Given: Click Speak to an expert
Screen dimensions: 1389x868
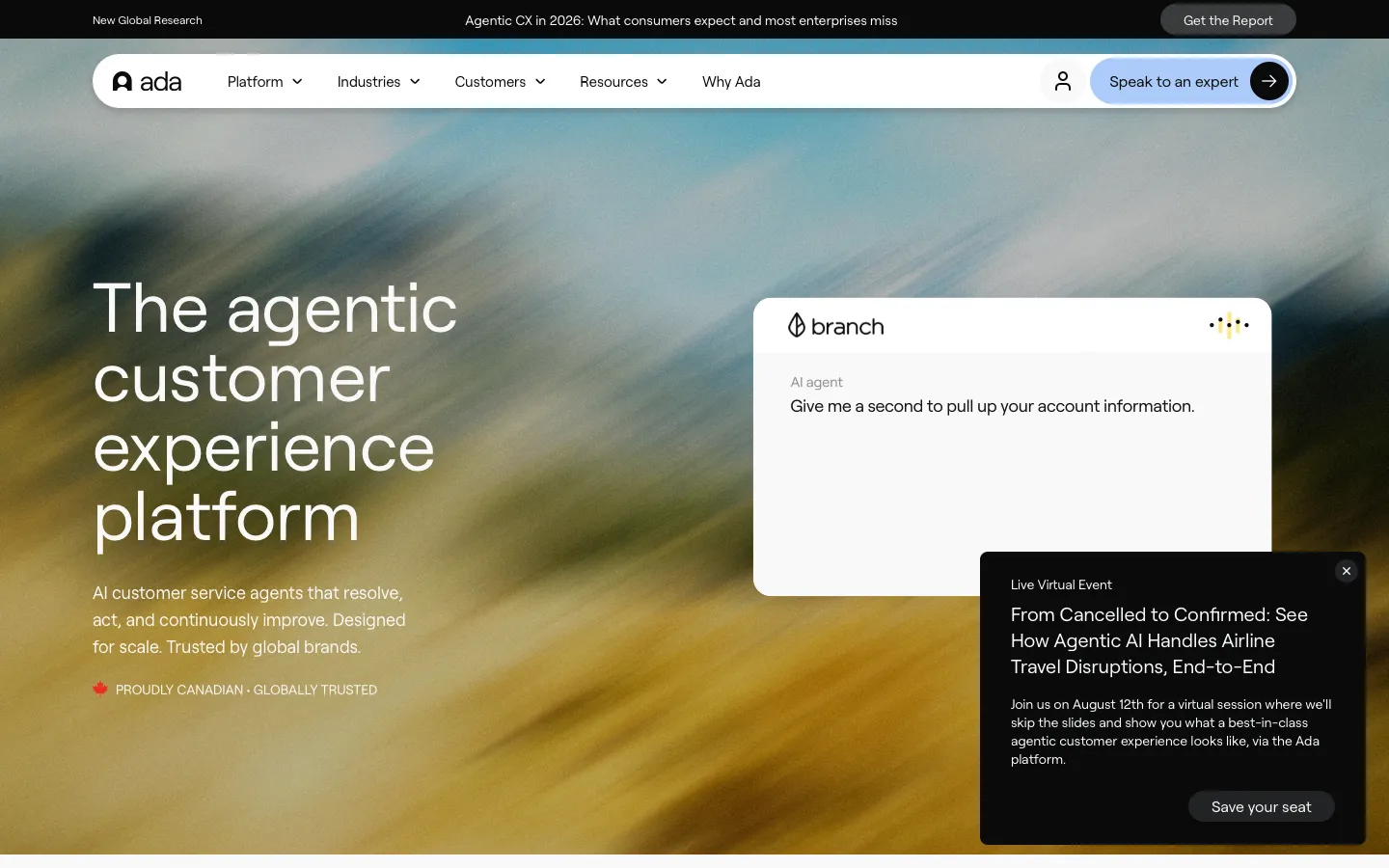Looking at the screenshot, I should tap(1193, 81).
